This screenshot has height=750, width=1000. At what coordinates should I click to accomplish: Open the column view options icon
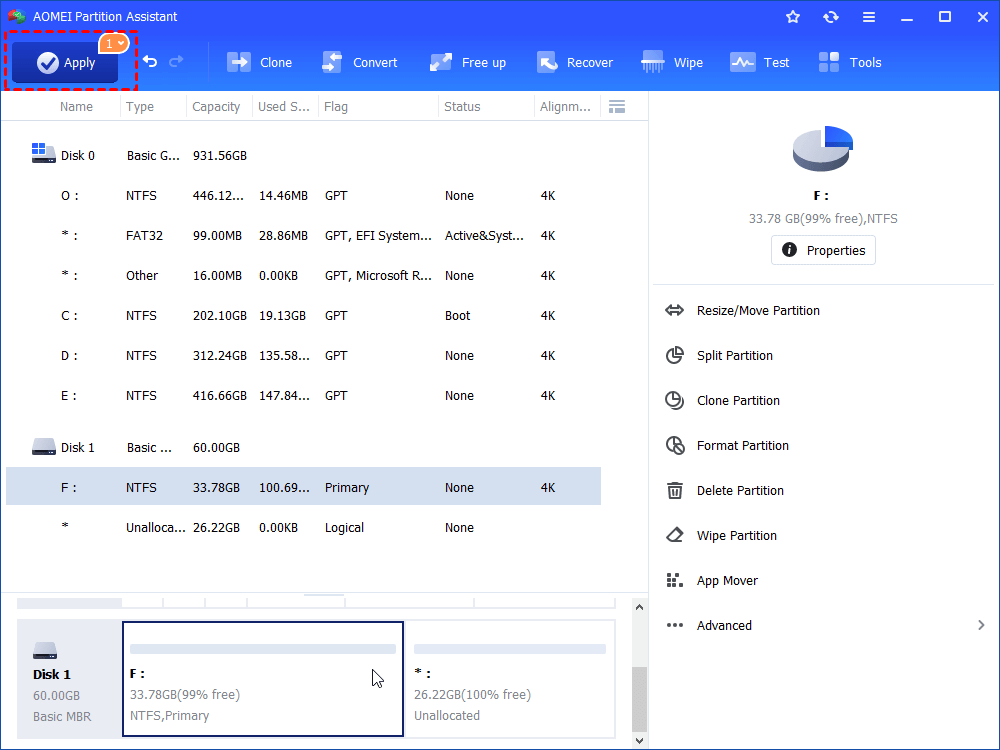pos(617,106)
